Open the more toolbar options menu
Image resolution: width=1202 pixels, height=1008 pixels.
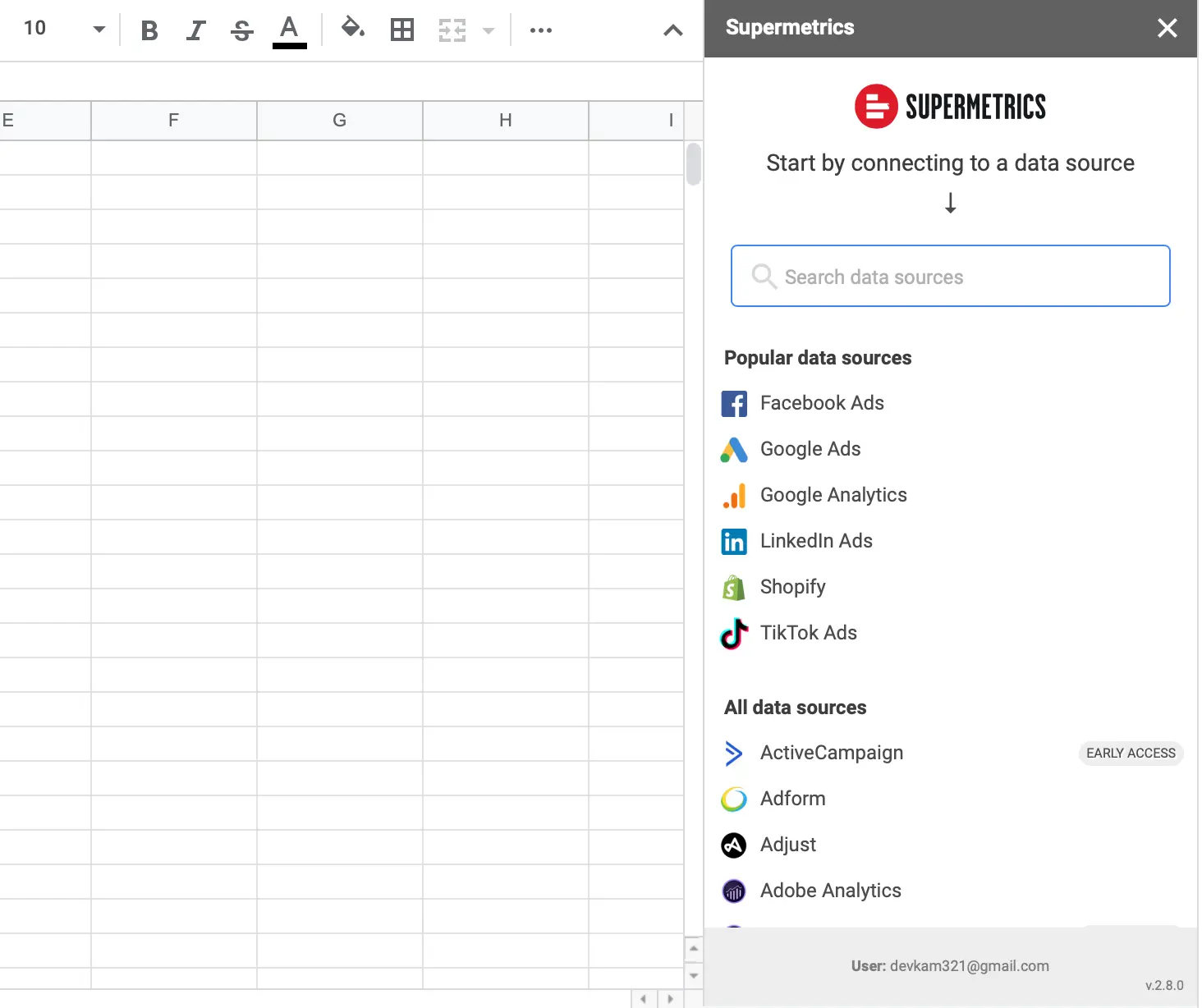coord(541,30)
